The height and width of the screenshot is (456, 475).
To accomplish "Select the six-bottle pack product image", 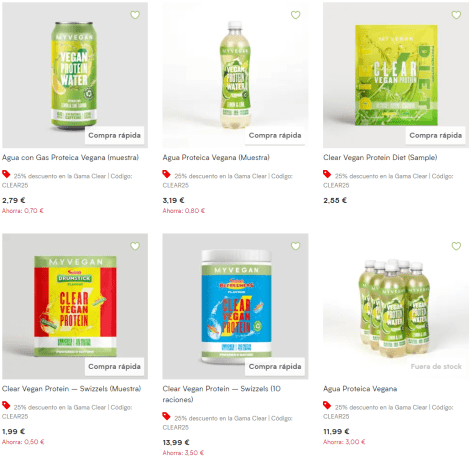I will (396, 306).
